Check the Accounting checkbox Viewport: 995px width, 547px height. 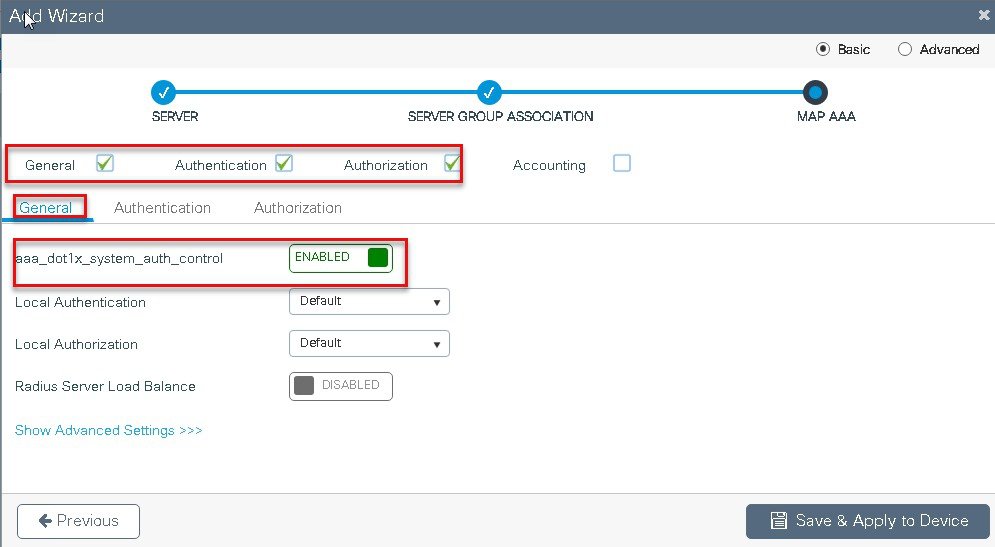pyautogui.click(x=622, y=163)
